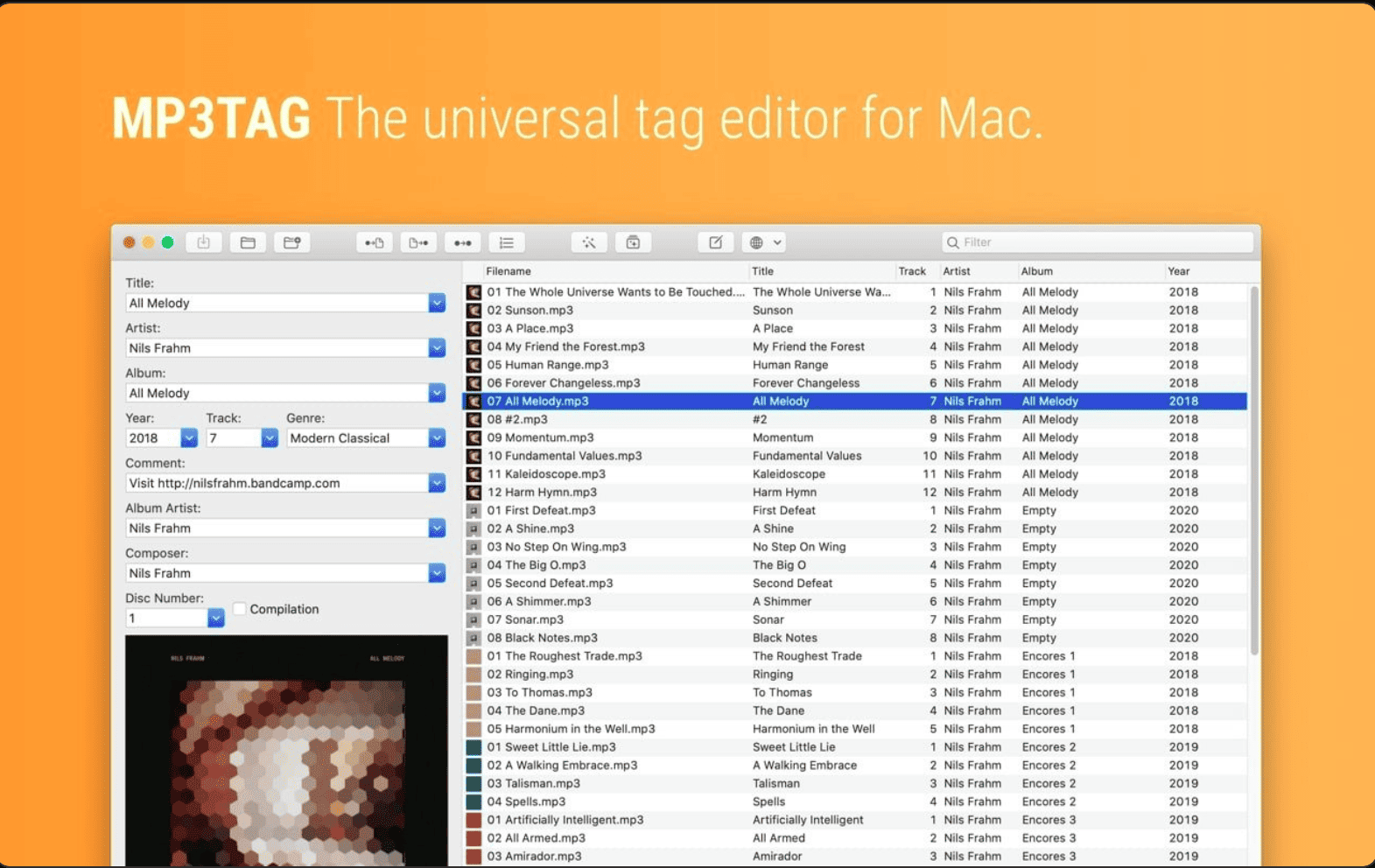1375x868 pixels.
Task: Click the Action Groups toolbar icon
Action: pos(633,242)
